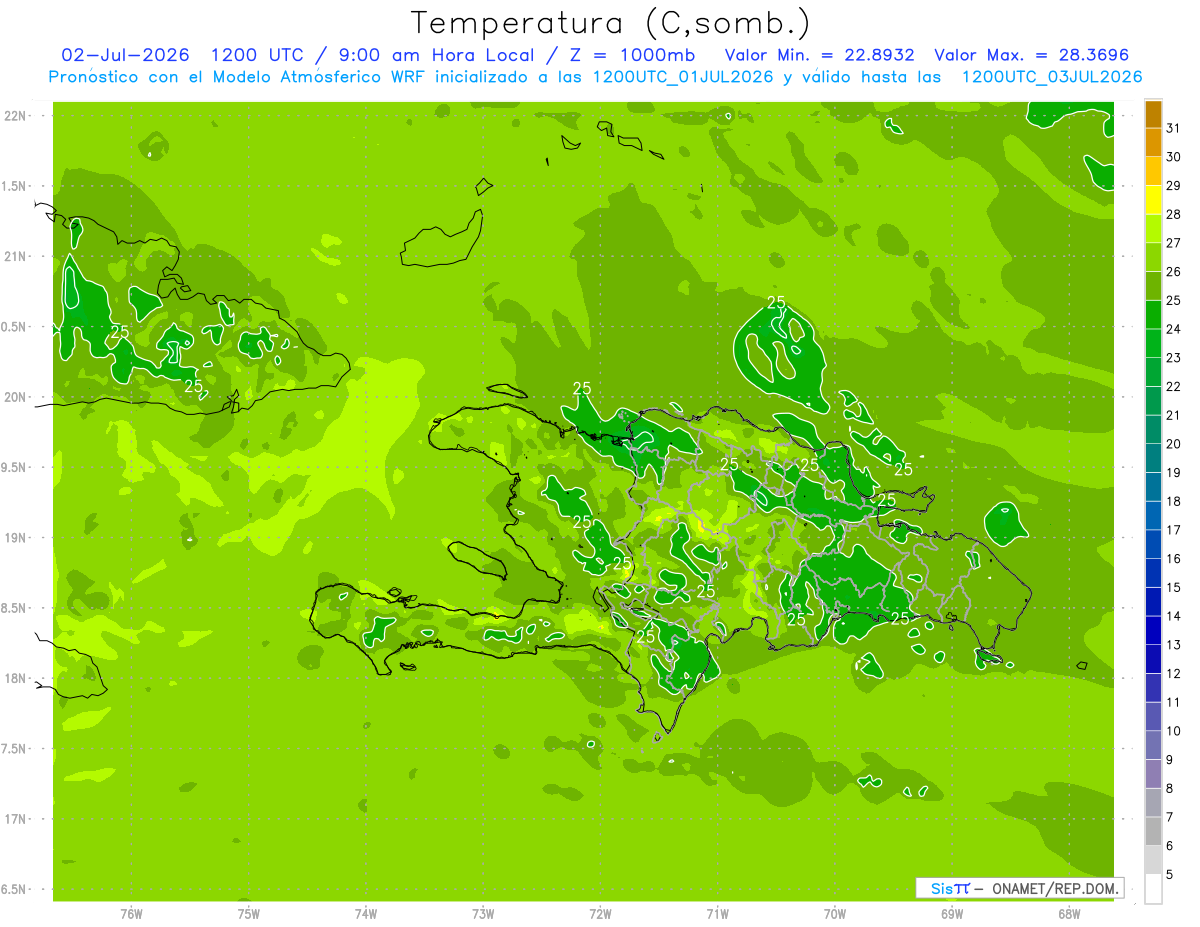The height and width of the screenshot is (927, 1200).
Task: Pick the yellow legend band between 28 and 29
Action: pyautogui.click(x=1153, y=200)
